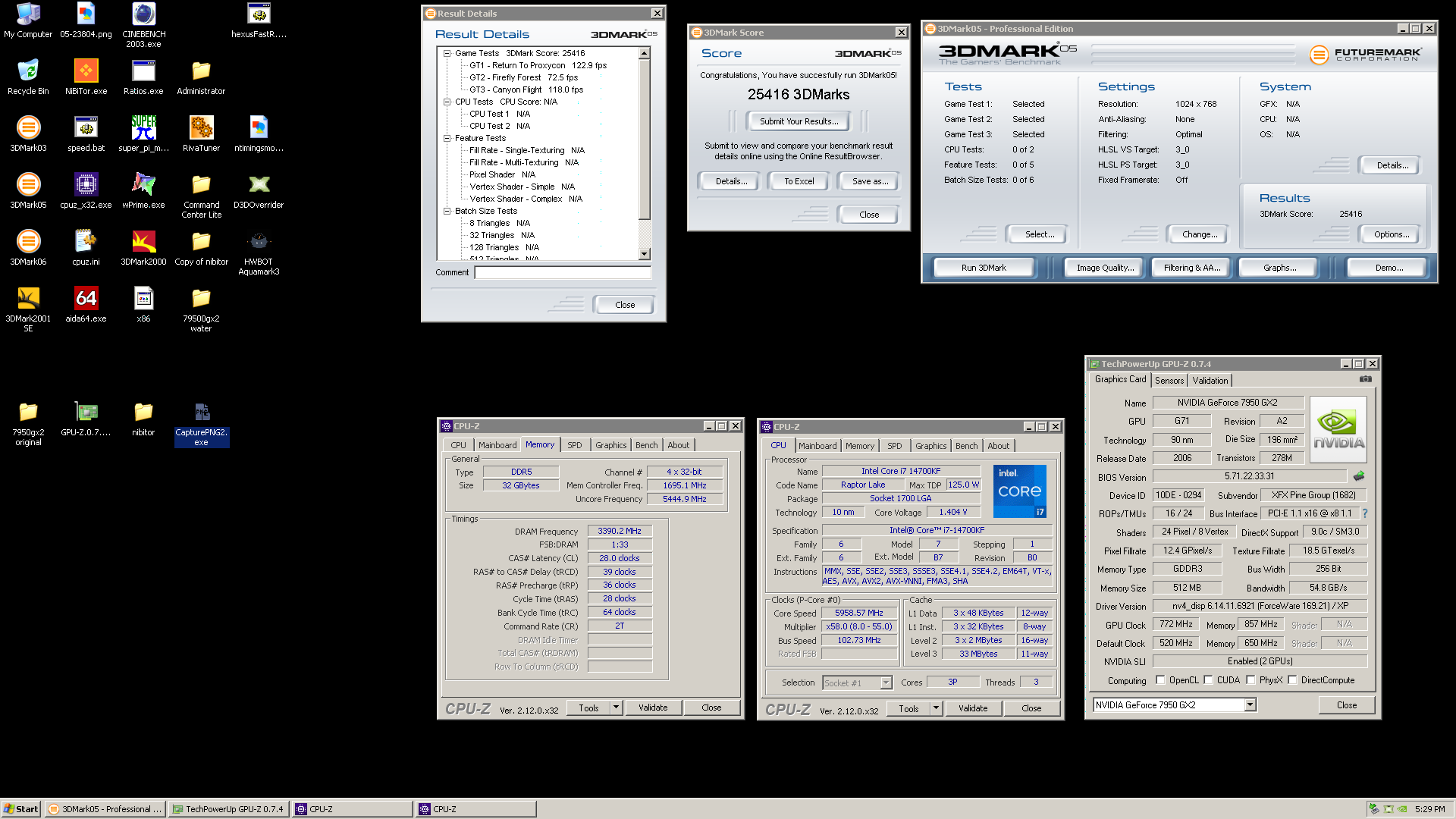
Task: Click BIOS version save icon in GPU-Z
Action: coord(1359,476)
